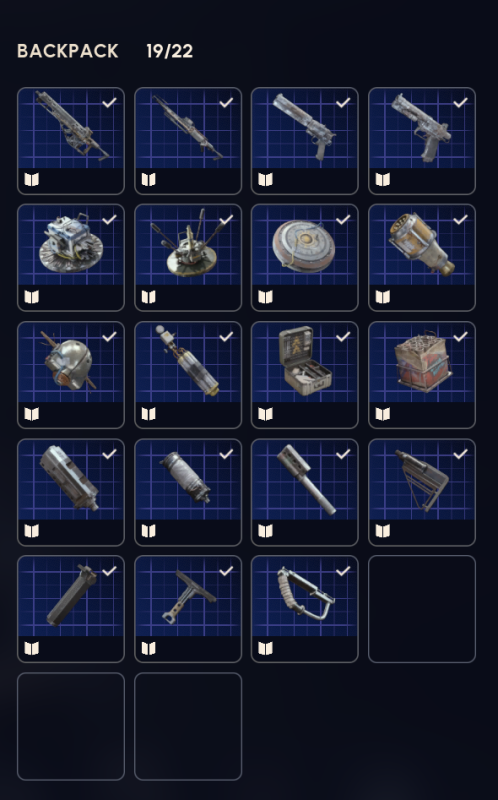Select the orange caged crate blueprint

(x=422, y=375)
